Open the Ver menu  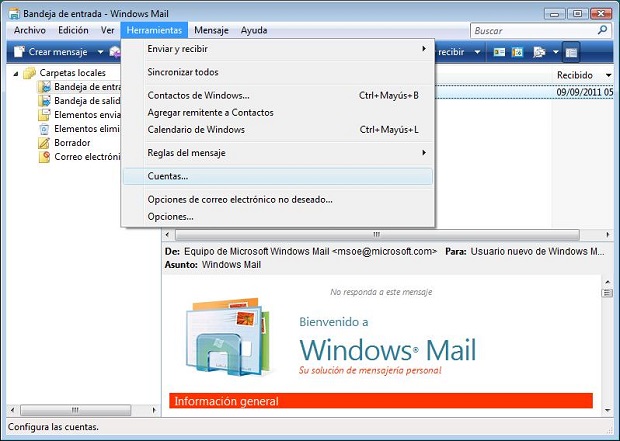click(x=107, y=30)
